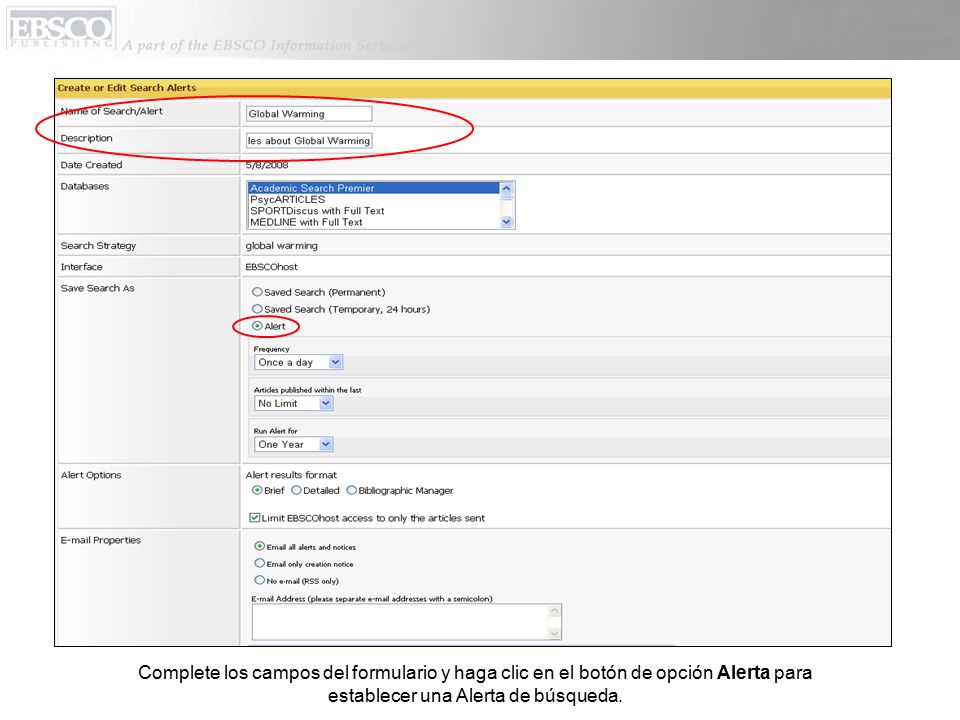Screen dimensions: 960x720
Task: Select the Alert radio button
Action: click(257, 326)
